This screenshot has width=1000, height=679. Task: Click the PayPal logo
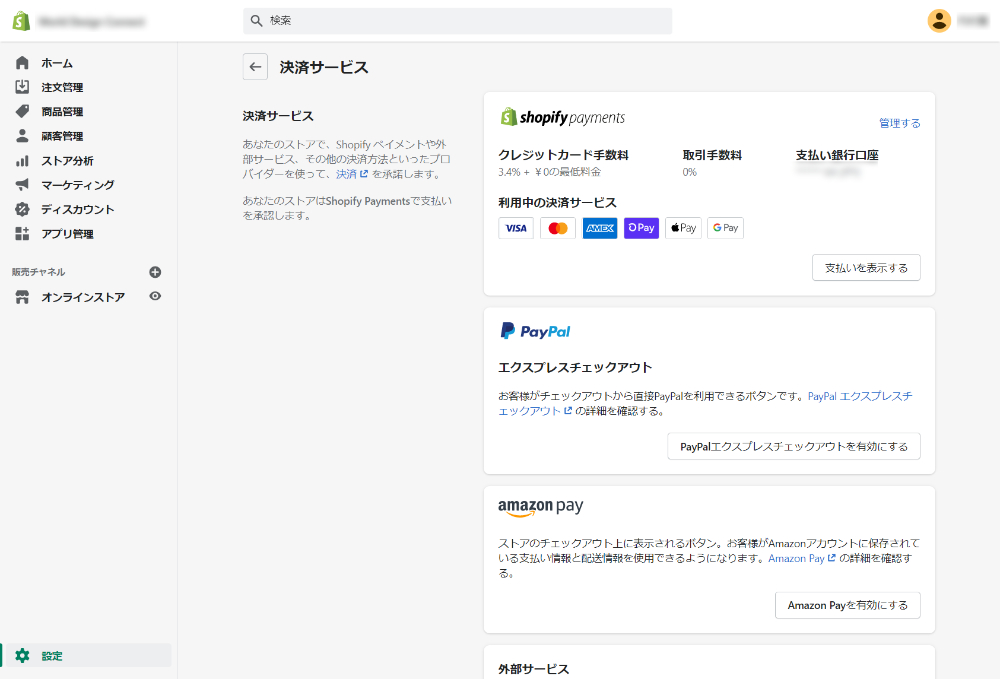coord(535,331)
